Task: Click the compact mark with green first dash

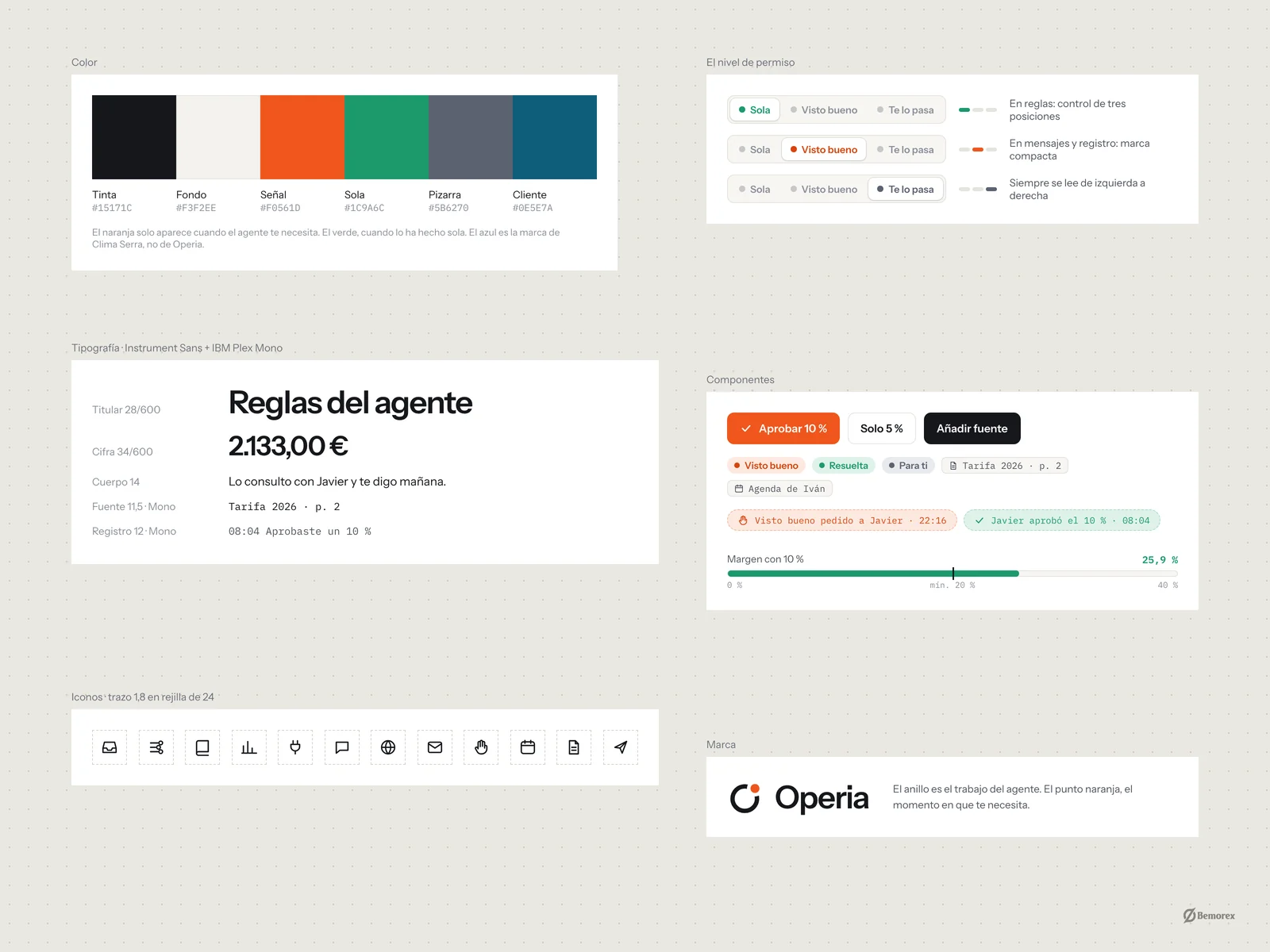Action: [x=978, y=109]
